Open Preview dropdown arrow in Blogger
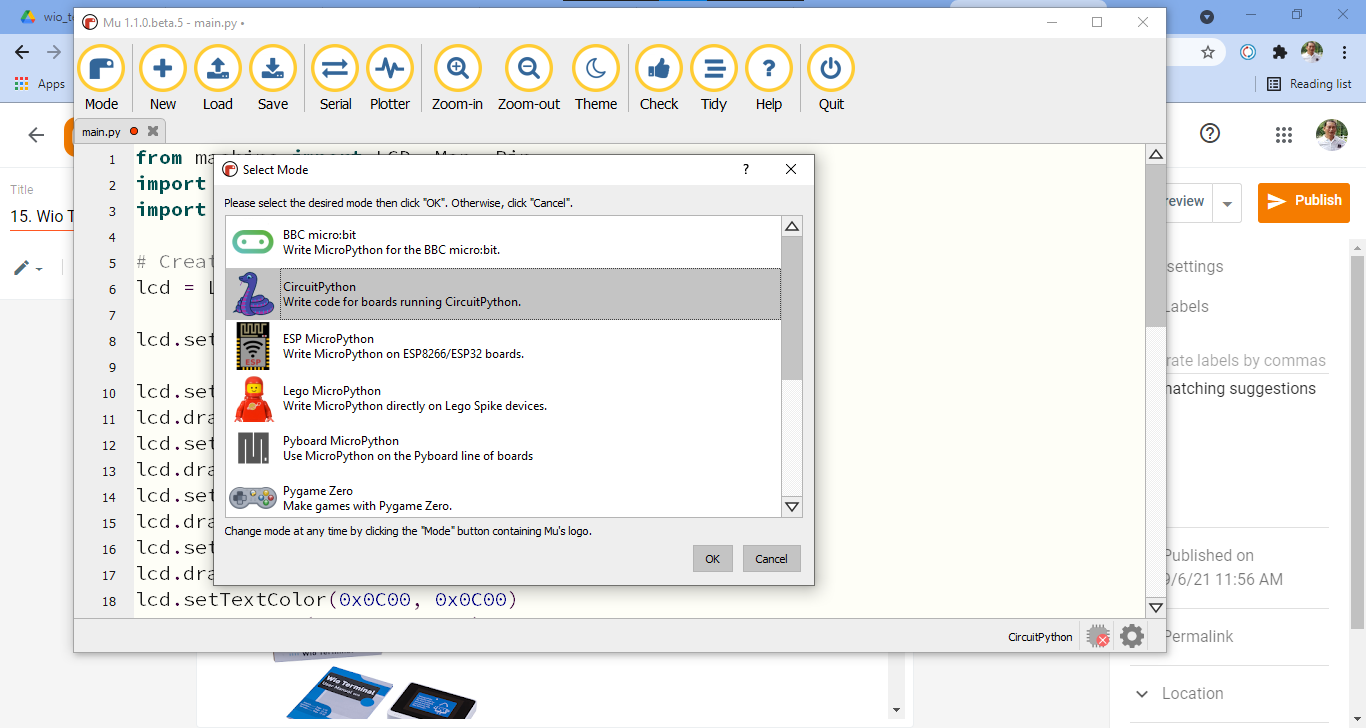The height and width of the screenshot is (728, 1366). click(x=1227, y=204)
